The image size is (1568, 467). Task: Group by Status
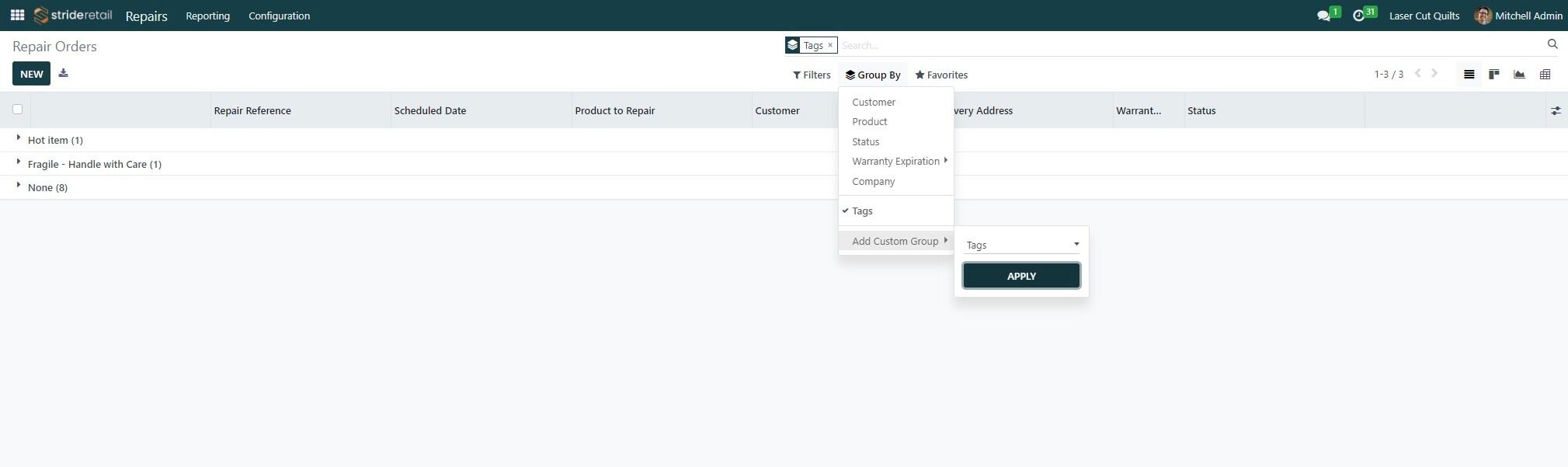coord(896,142)
